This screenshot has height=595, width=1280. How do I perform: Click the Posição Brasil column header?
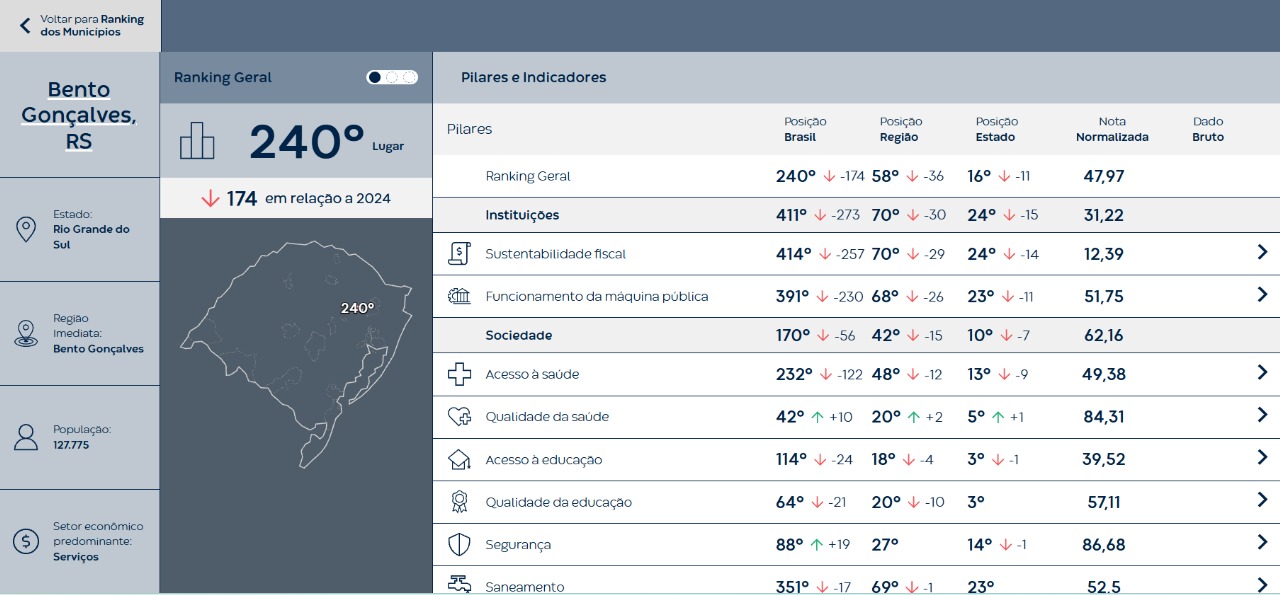[804, 129]
